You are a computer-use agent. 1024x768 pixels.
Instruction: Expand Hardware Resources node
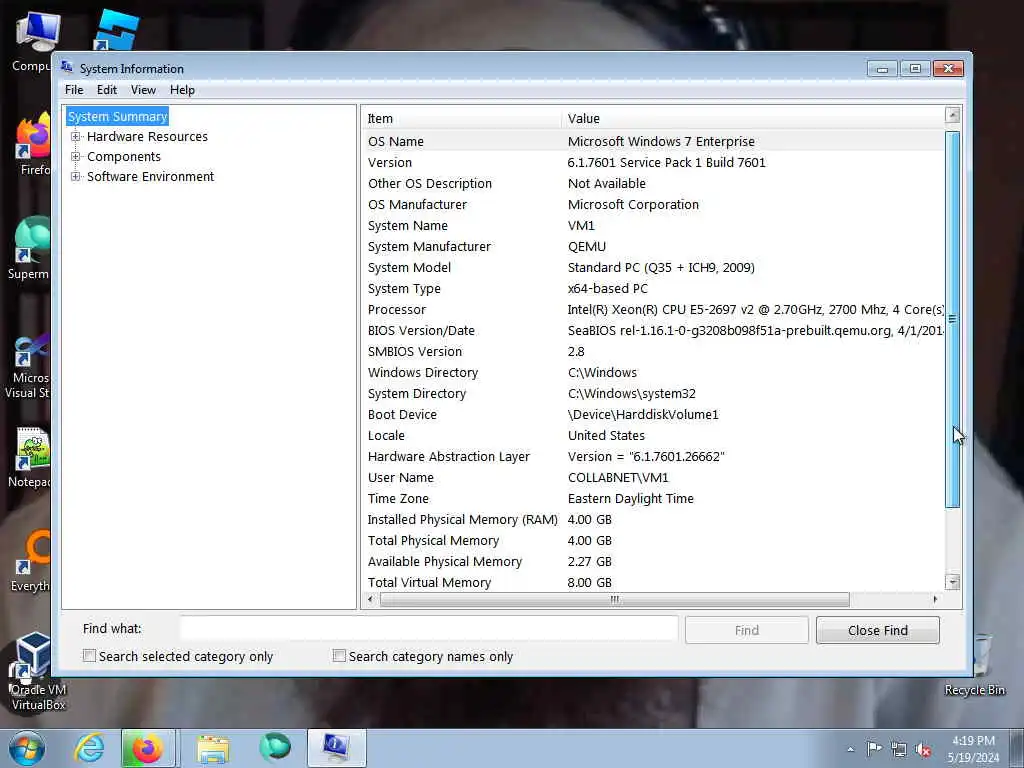click(x=76, y=136)
